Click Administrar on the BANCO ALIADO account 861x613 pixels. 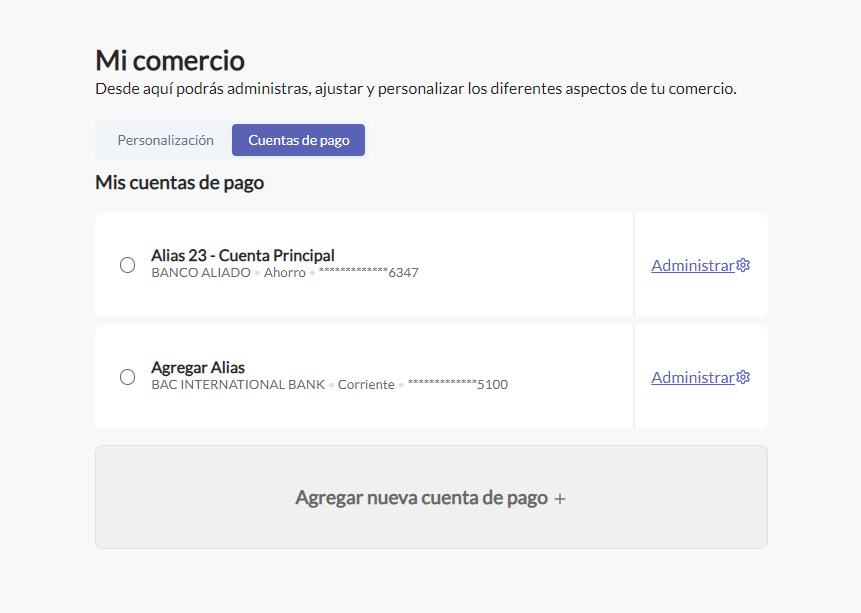coord(692,265)
